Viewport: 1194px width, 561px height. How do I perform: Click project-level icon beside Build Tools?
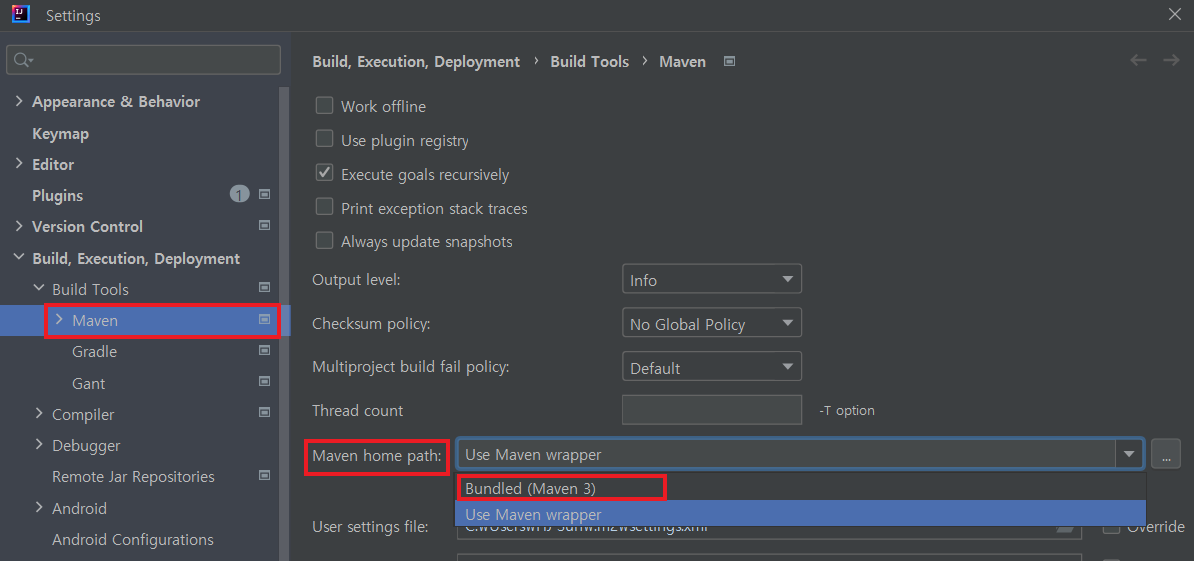click(x=264, y=288)
